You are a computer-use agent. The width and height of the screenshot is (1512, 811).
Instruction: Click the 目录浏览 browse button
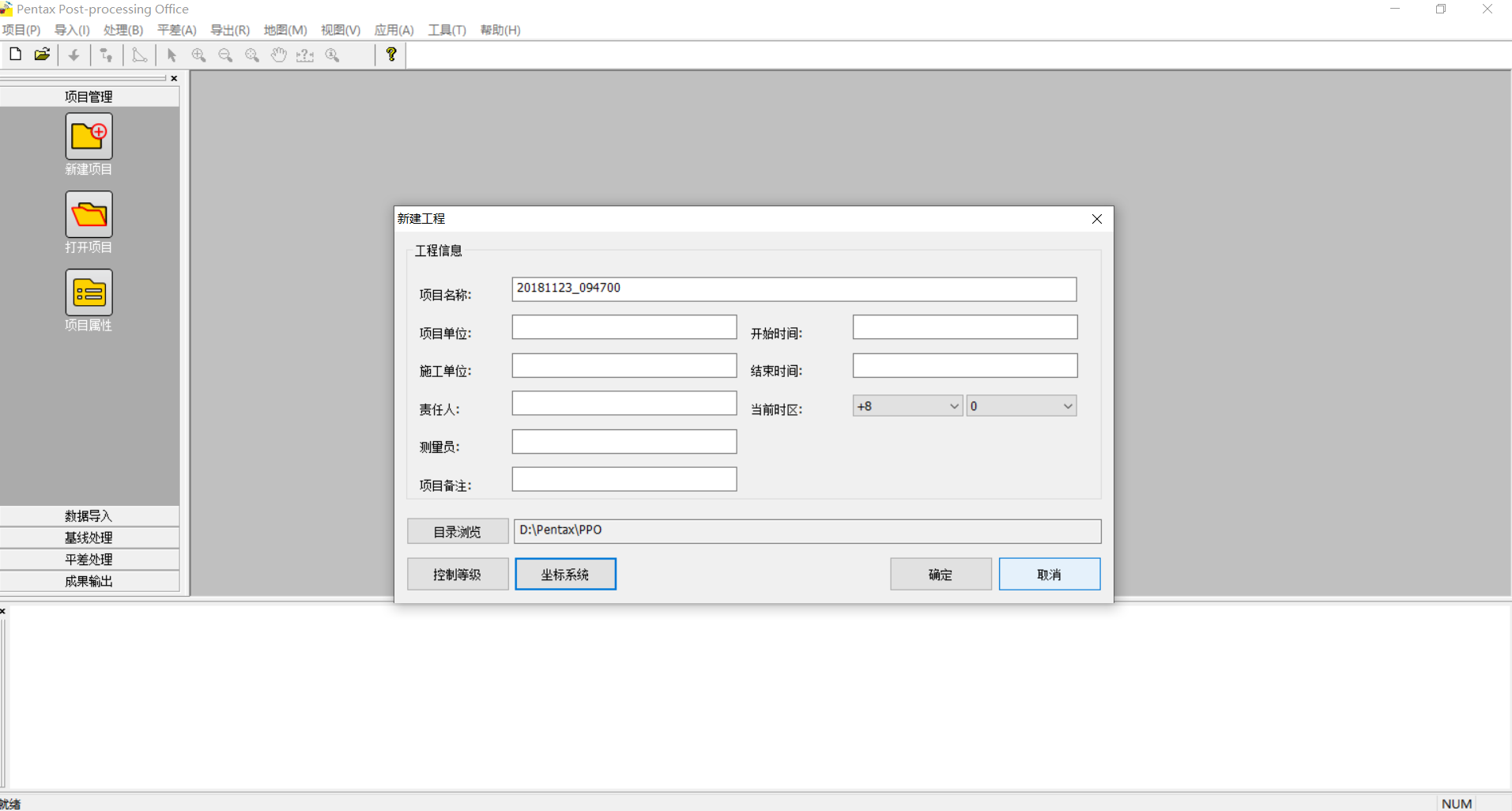(x=457, y=532)
